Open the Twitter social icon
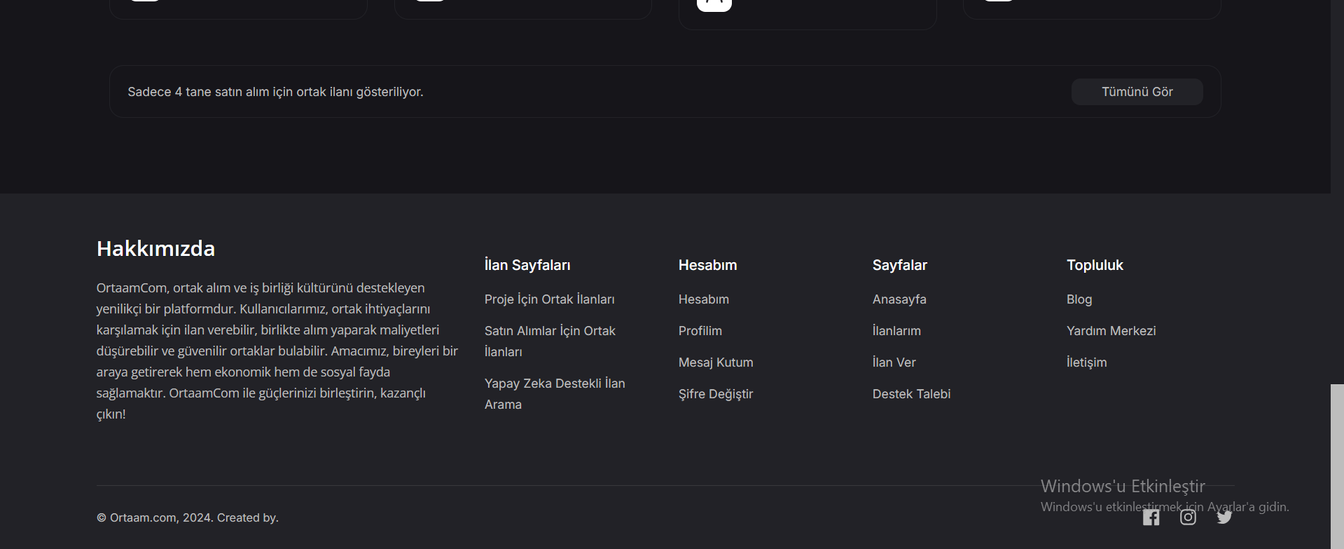Screen dimensions: 1344x549 pos(1224,517)
